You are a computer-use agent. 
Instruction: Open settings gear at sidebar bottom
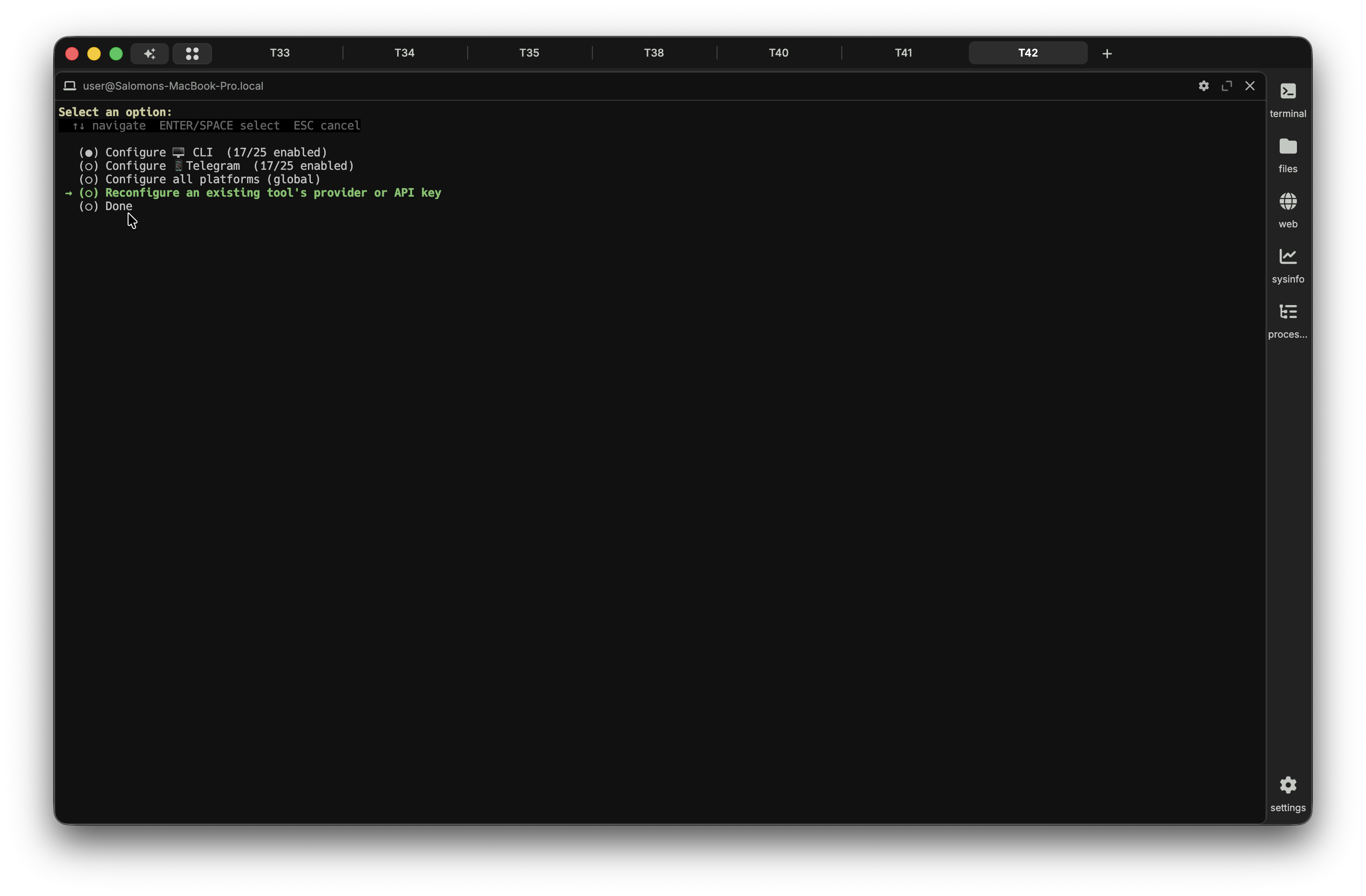(1288, 794)
